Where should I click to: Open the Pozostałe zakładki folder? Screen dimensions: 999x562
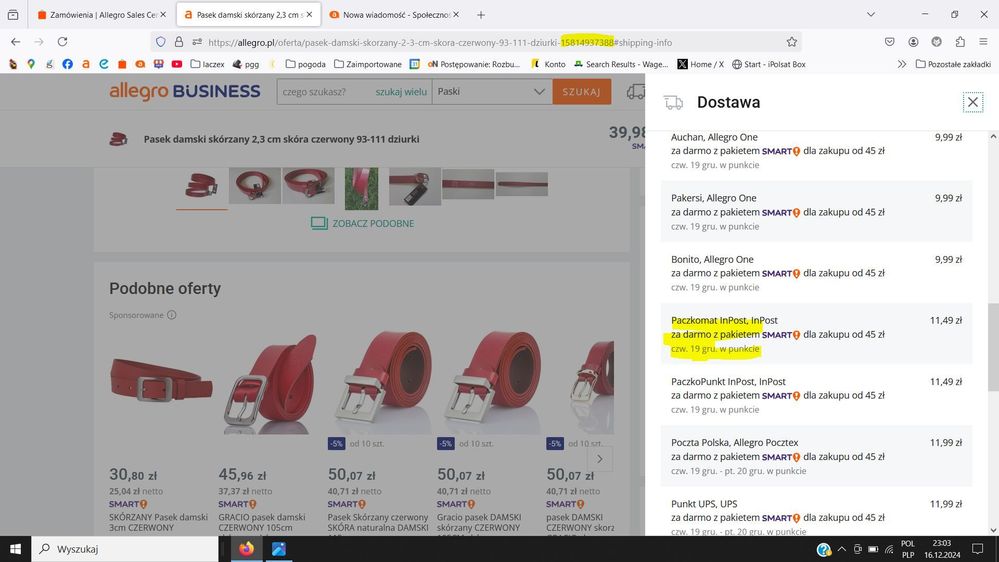[x=953, y=64]
